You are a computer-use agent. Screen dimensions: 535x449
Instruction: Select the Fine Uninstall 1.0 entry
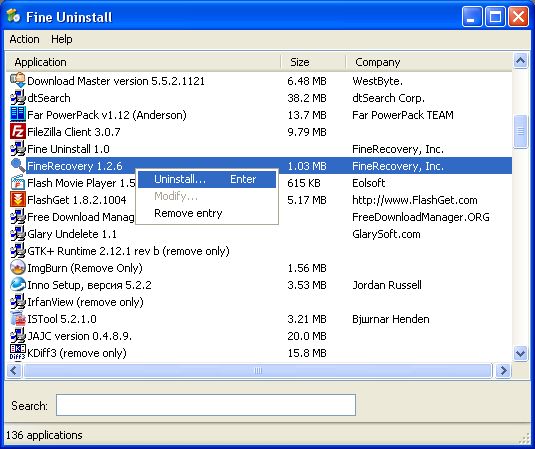point(68,149)
